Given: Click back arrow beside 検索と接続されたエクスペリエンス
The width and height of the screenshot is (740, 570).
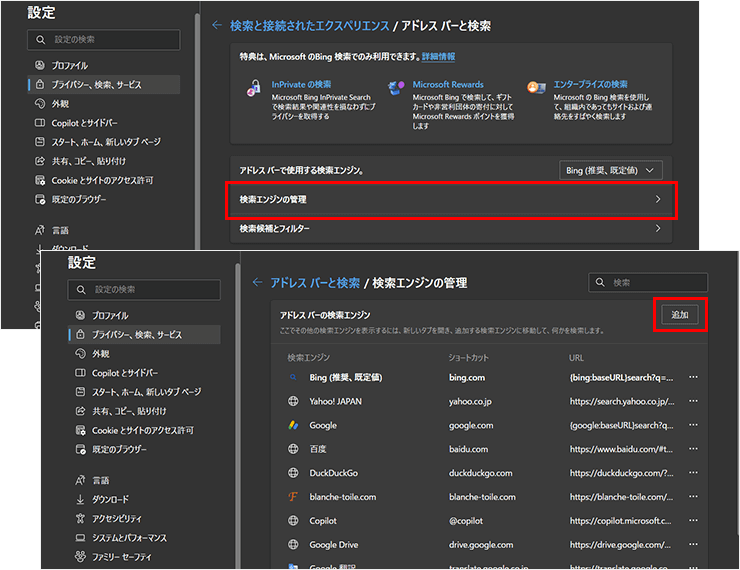Looking at the screenshot, I should pyautogui.click(x=217, y=25).
